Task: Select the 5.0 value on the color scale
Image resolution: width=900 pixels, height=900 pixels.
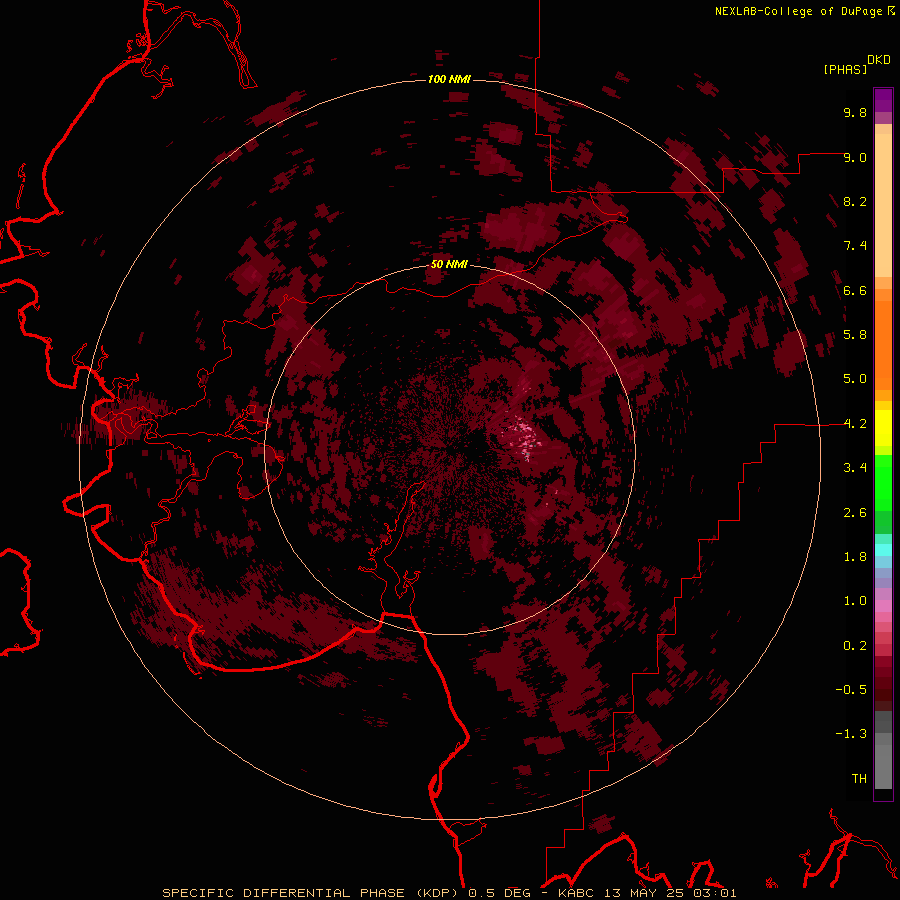Action: pyautogui.click(x=855, y=379)
